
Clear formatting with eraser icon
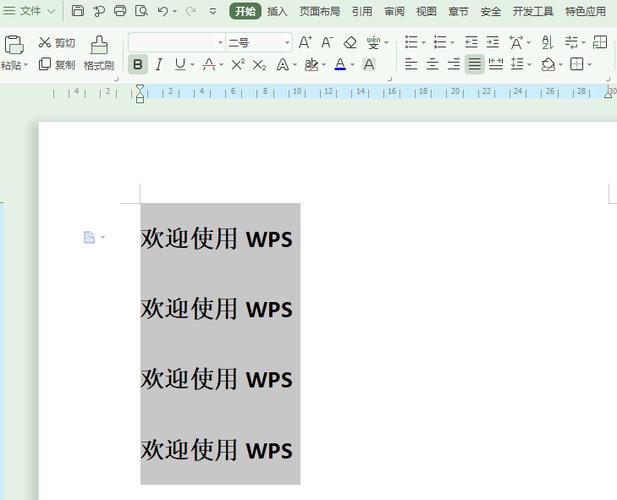pyautogui.click(x=350, y=42)
